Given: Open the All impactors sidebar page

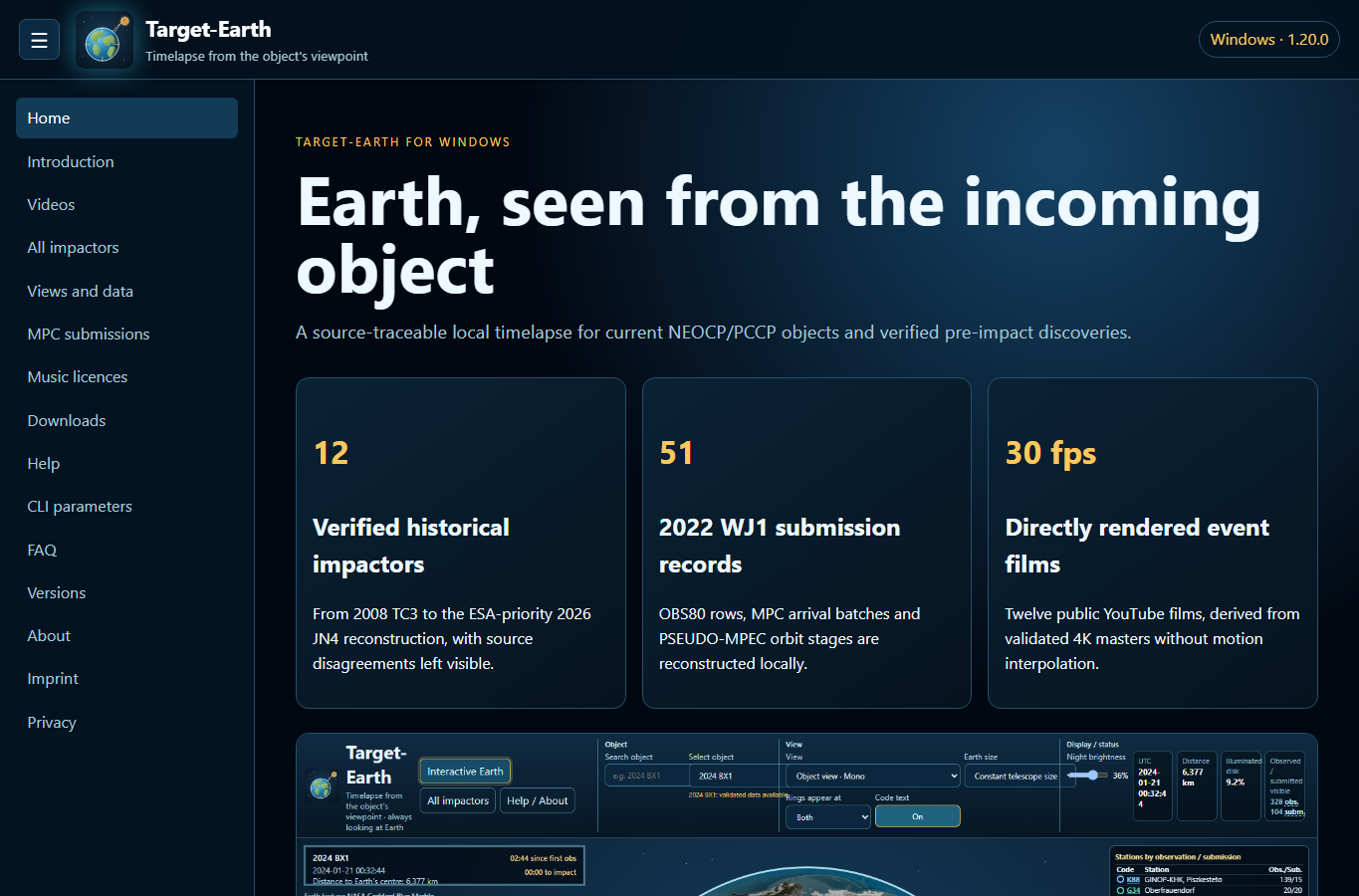Looking at the screenshot, I should tap(126, 247).
